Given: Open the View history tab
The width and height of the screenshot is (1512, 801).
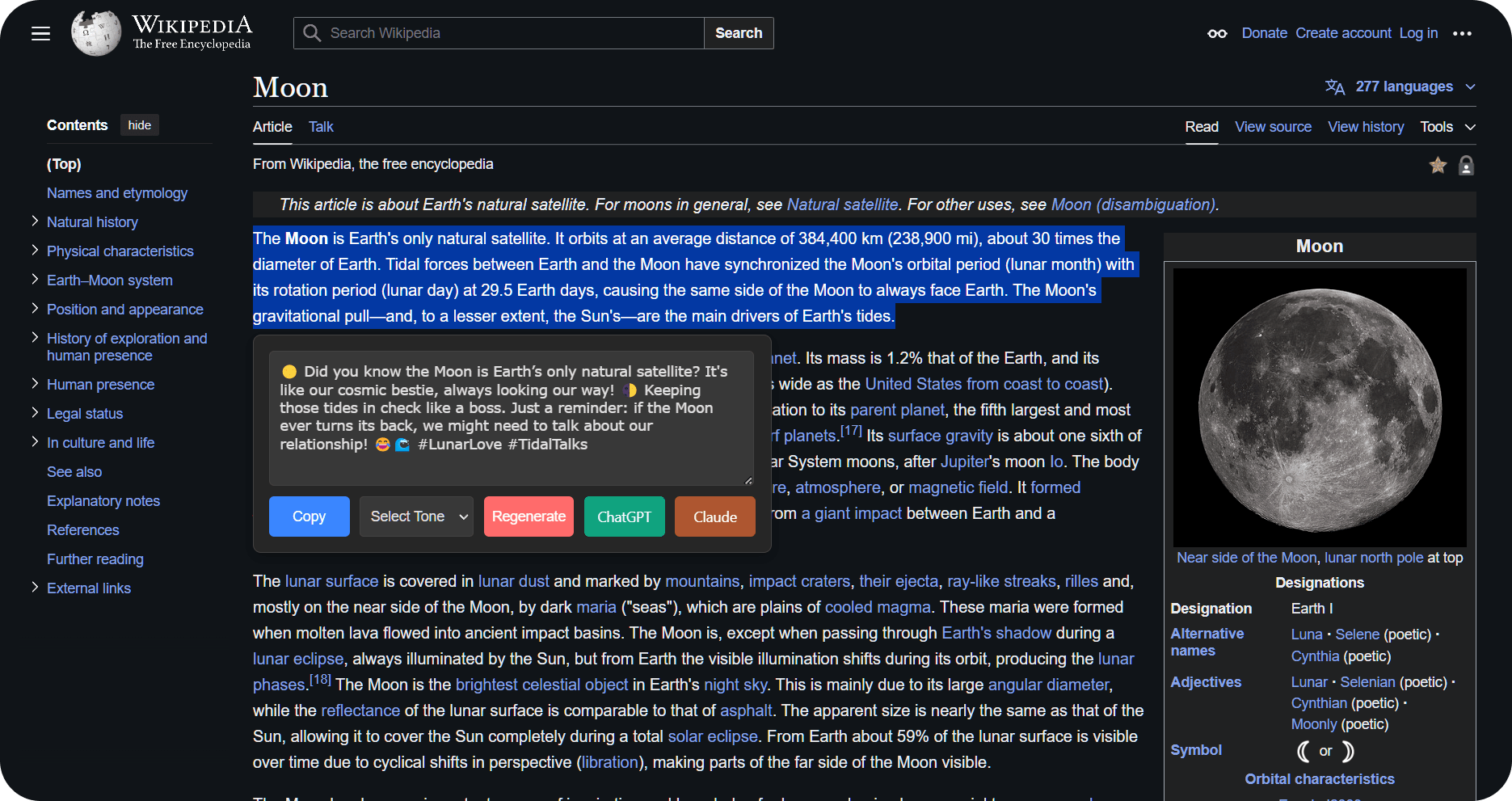Looking at the screenshot, I should click(1366, 127).
